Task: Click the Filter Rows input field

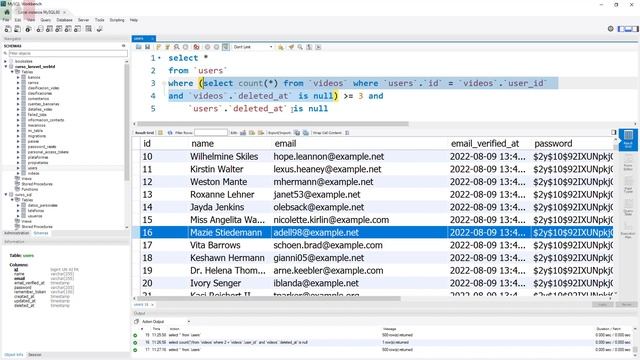Action: point(211,133)
